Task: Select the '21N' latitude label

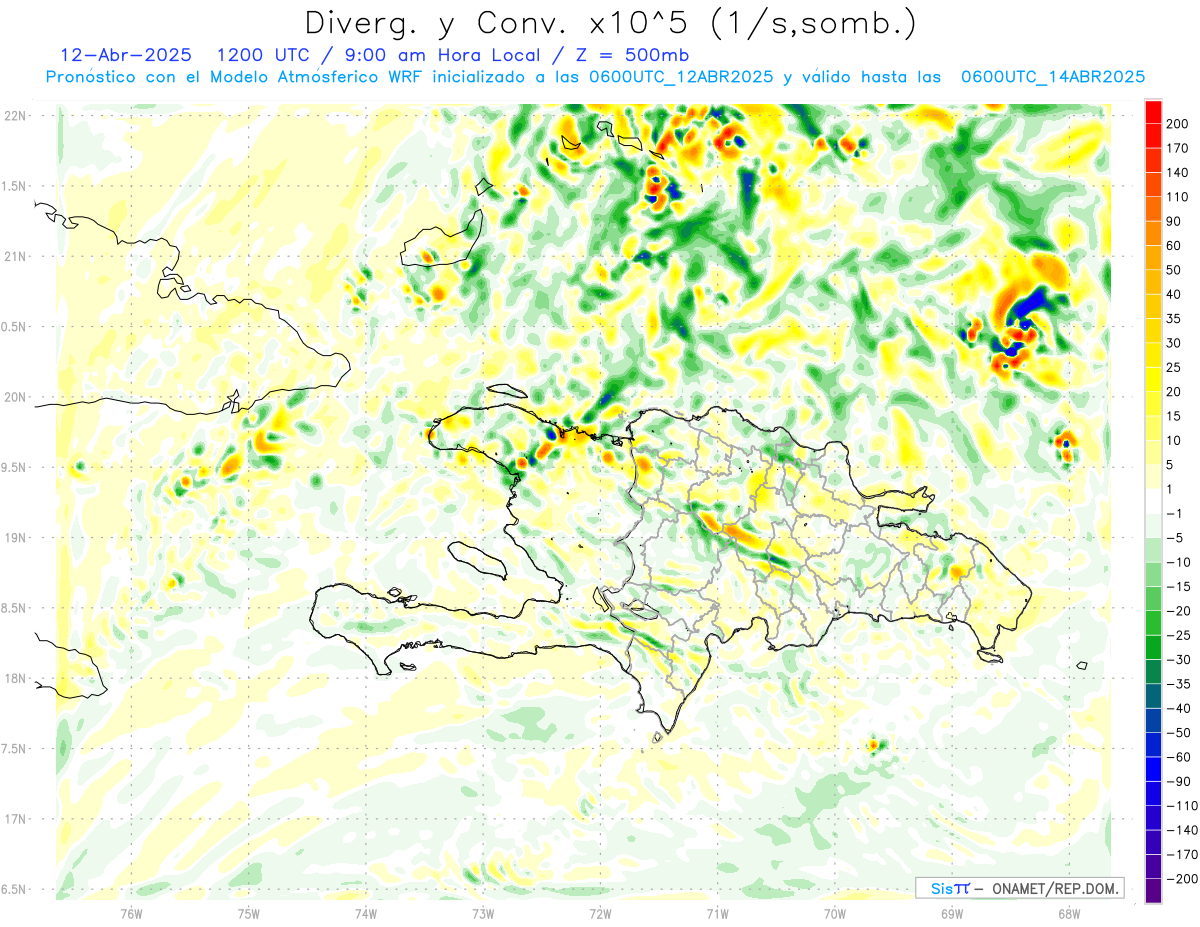Action: [15, 256]
